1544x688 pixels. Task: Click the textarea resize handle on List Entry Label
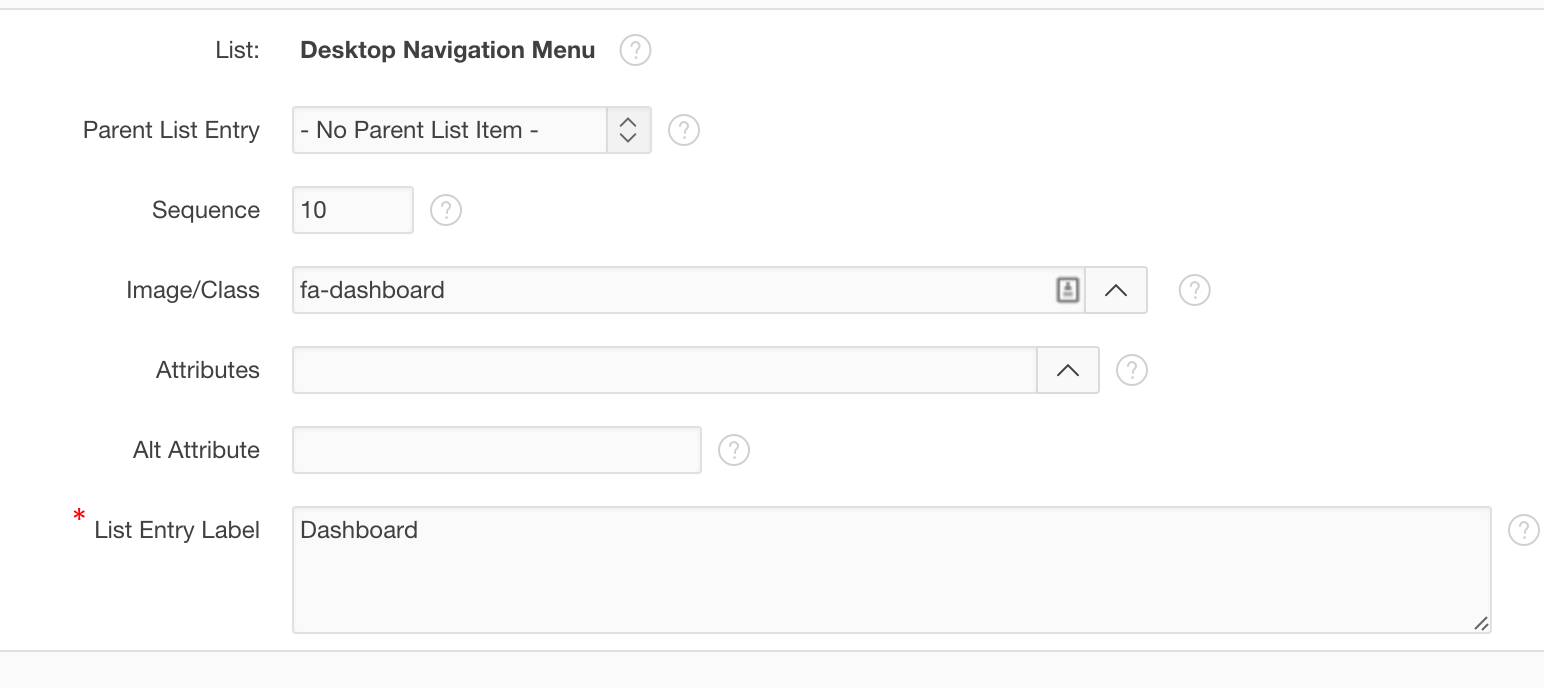point(1480,625)
